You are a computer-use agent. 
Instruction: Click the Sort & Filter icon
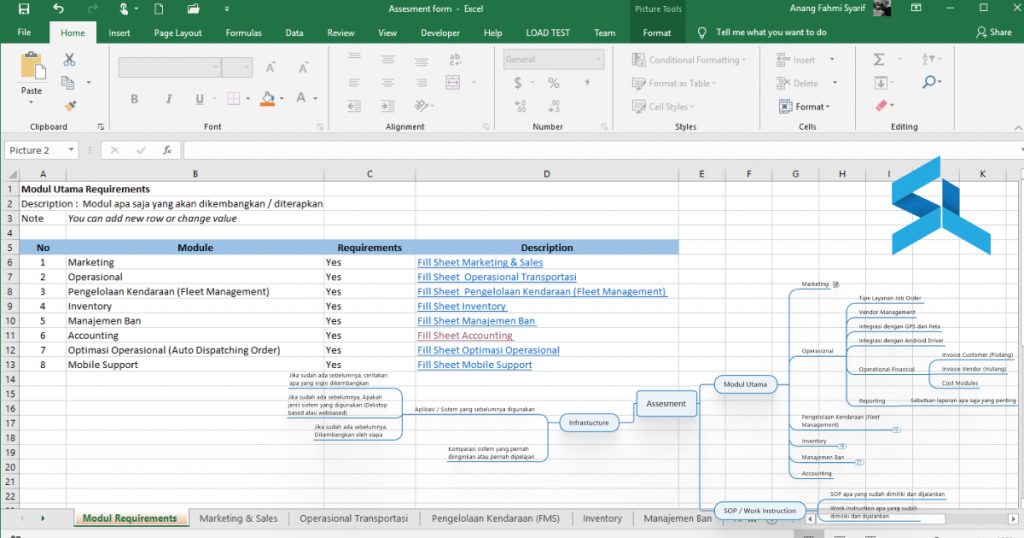(x=929, y=59)
